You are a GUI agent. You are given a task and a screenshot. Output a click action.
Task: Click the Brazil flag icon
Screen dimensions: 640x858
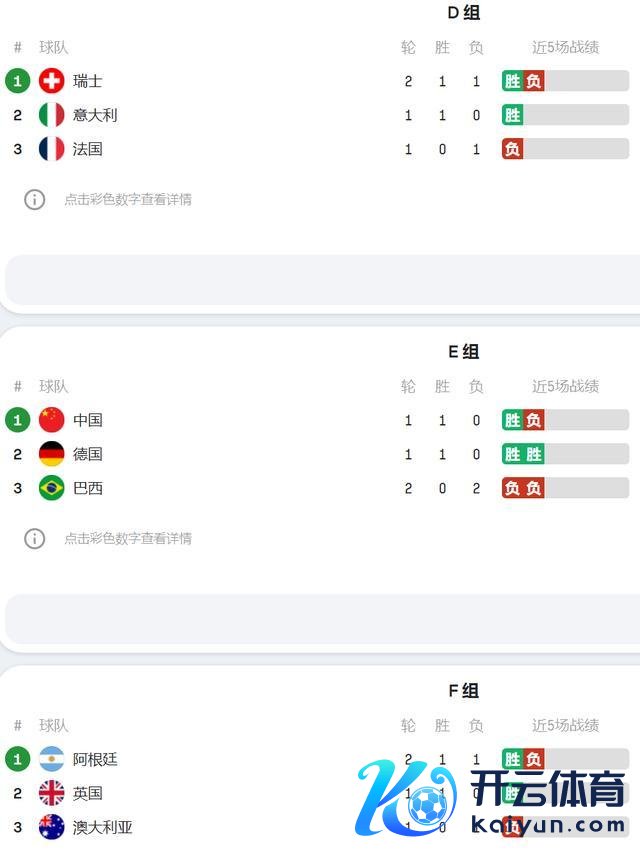(51, 488)
